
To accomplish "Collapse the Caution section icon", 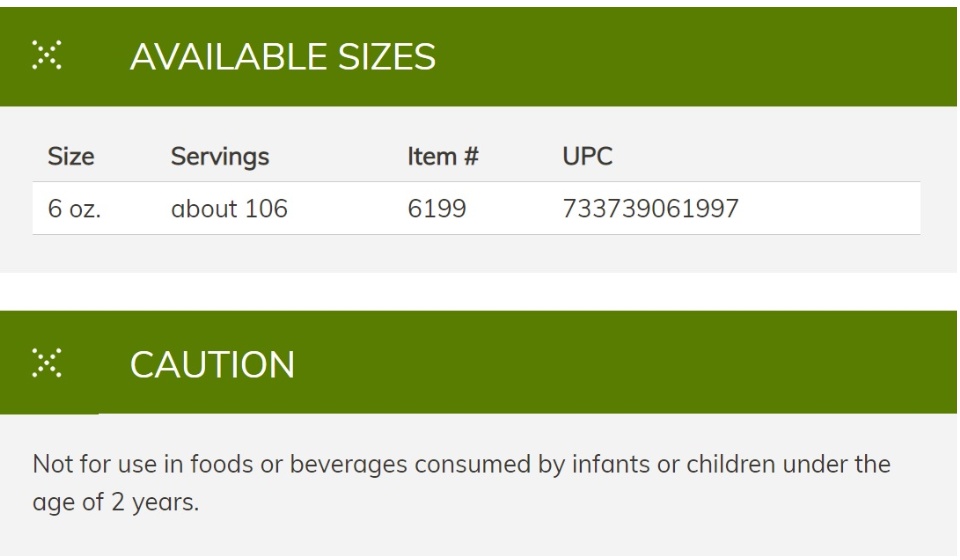I will coord(47,363).
